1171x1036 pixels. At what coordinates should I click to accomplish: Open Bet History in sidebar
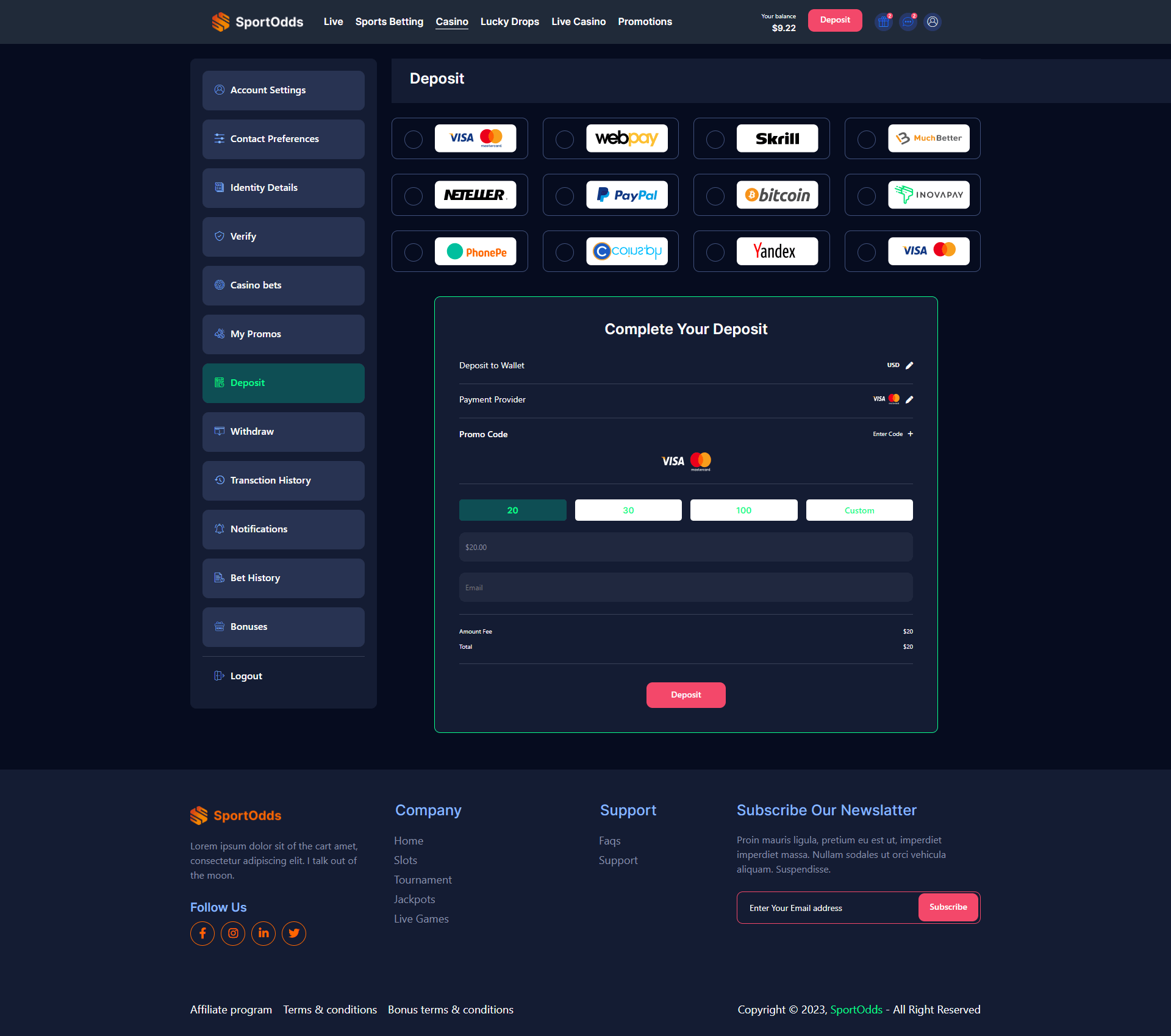pos(284,578)
